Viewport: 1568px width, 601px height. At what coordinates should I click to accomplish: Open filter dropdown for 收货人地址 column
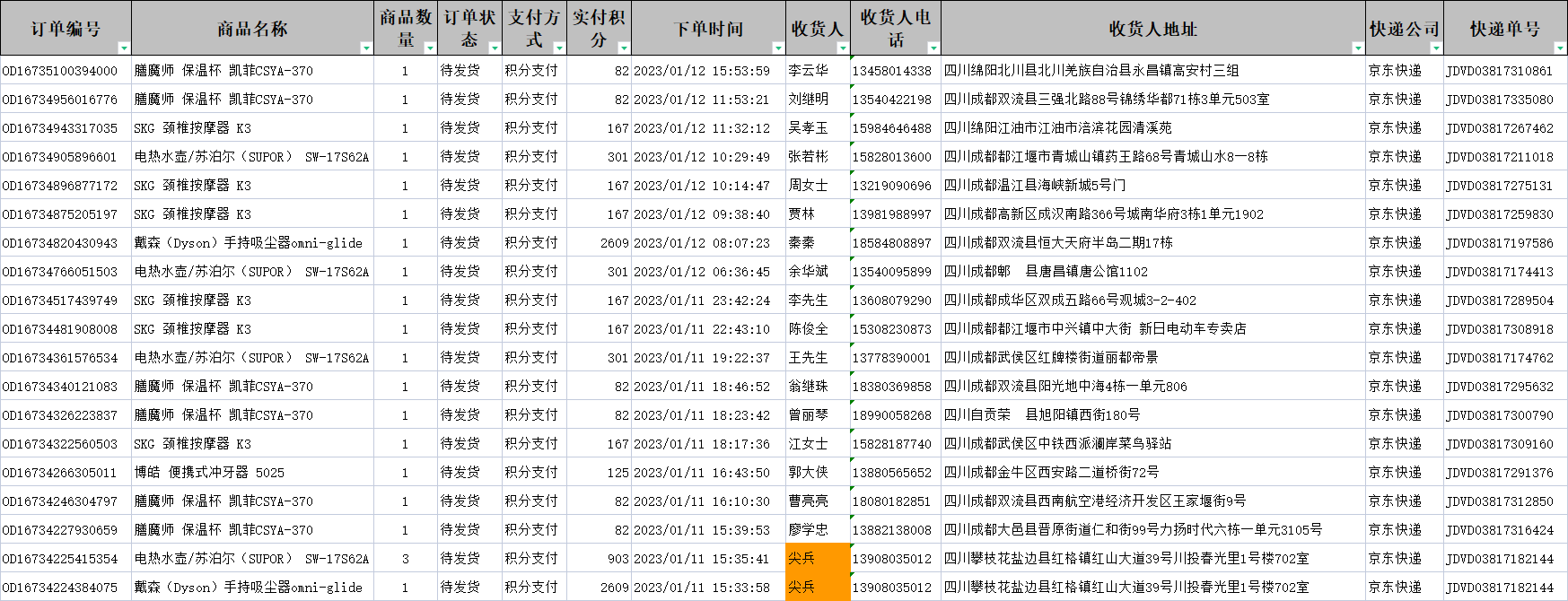click(x=1357, y=48)
